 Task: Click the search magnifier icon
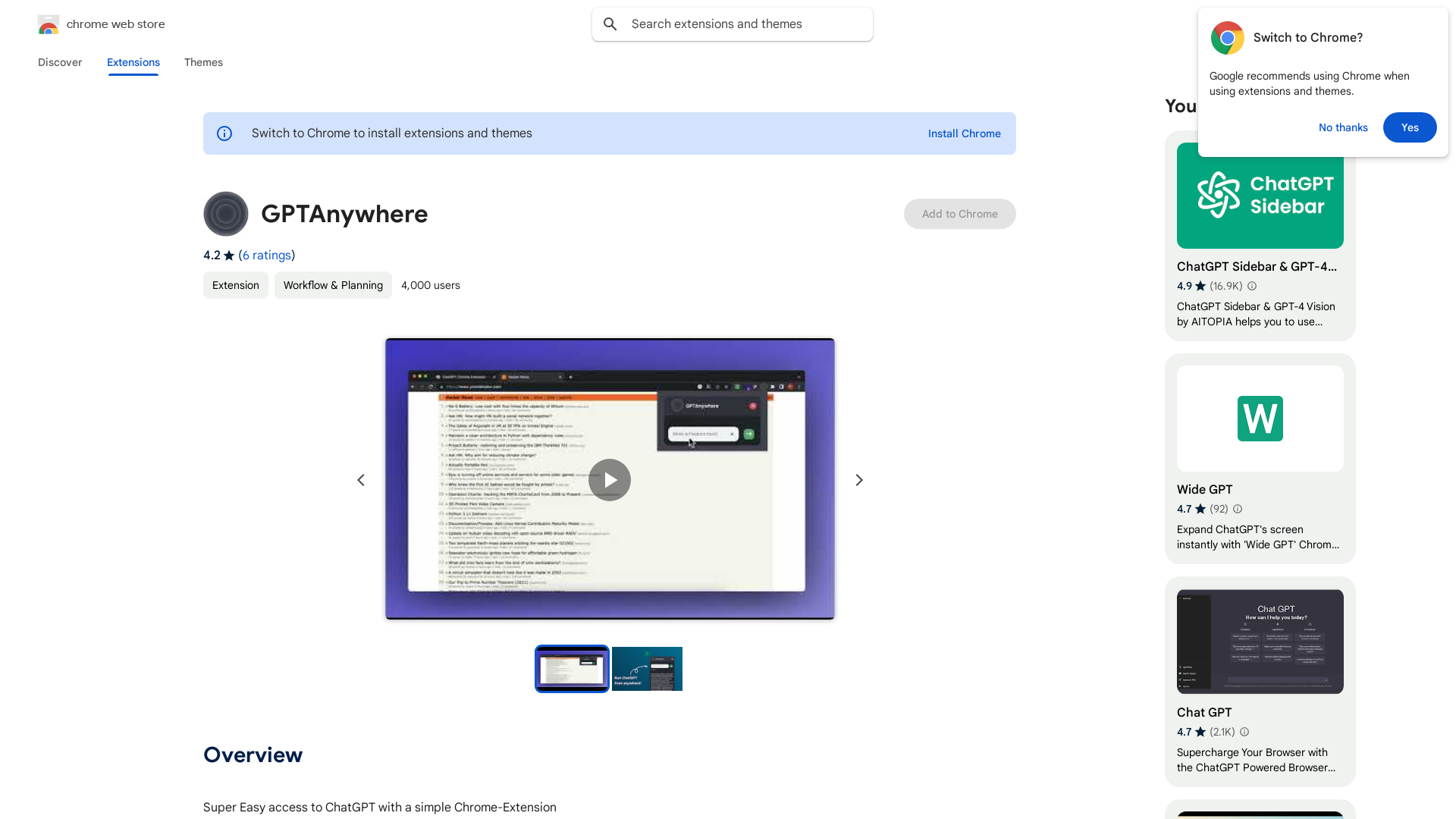tap(610, 24)
